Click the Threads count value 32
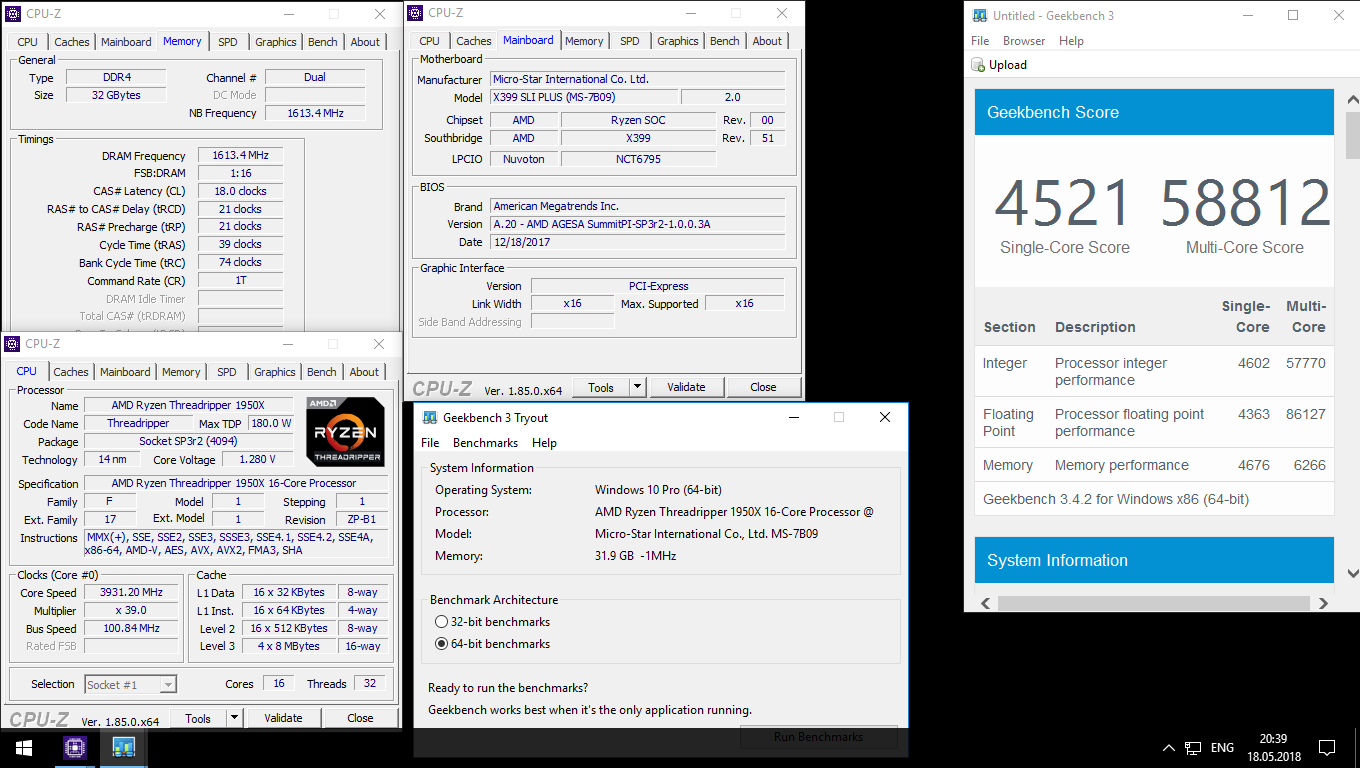Screen dimensions: 1360x768 point(370,684)
